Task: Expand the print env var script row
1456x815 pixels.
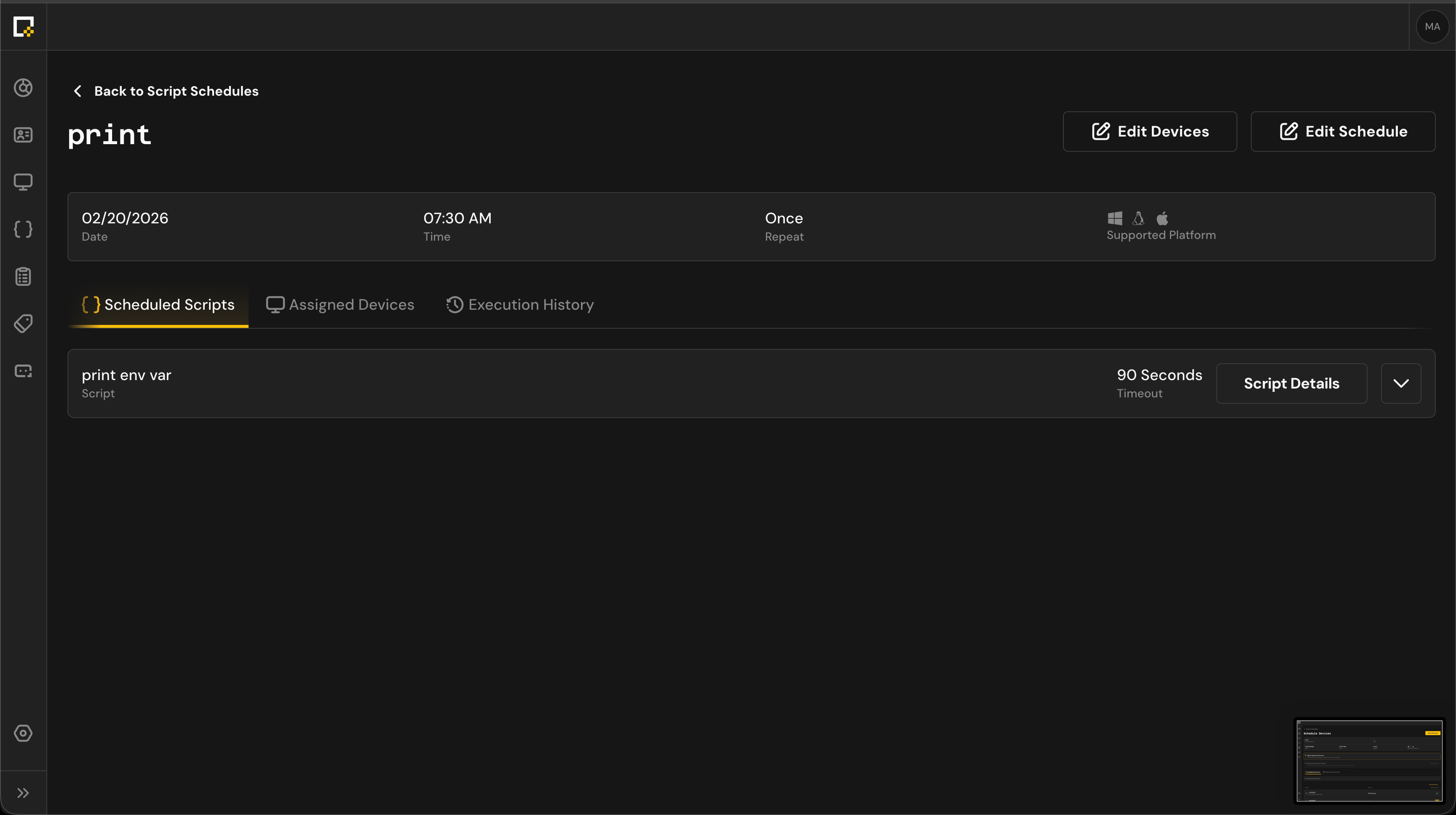Action: pos(1401,383)
